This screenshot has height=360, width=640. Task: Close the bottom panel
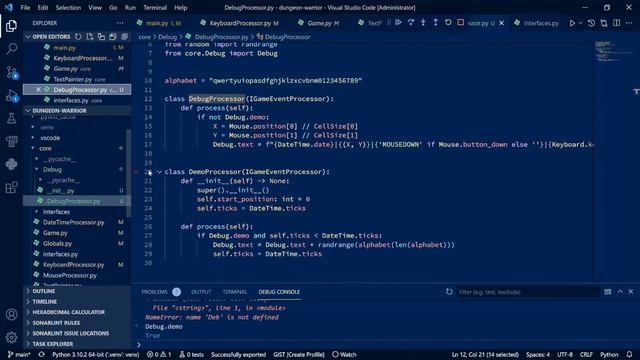[631, 291]
